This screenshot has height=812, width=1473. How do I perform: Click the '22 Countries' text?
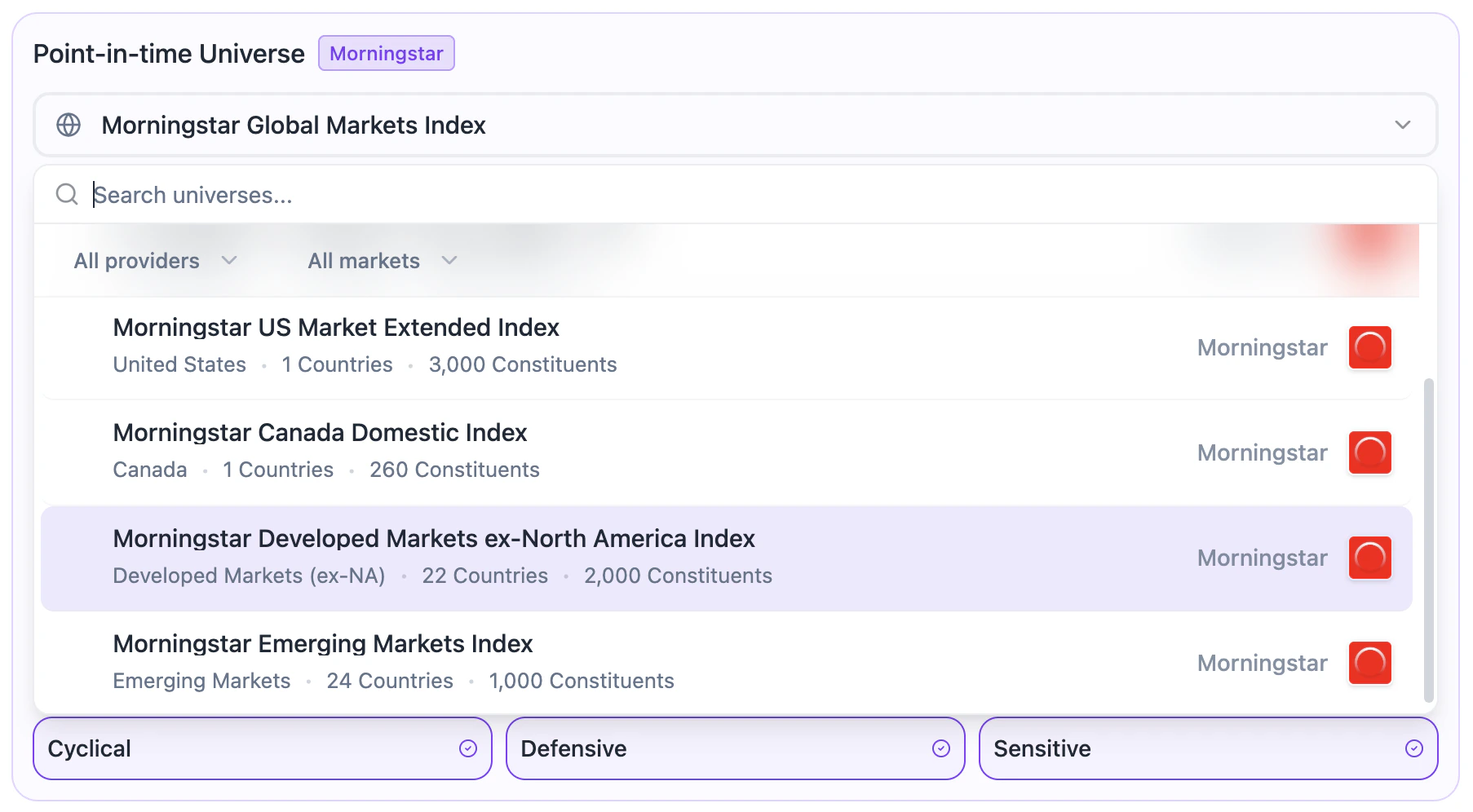pyautogui.click(x=484, y=576)
